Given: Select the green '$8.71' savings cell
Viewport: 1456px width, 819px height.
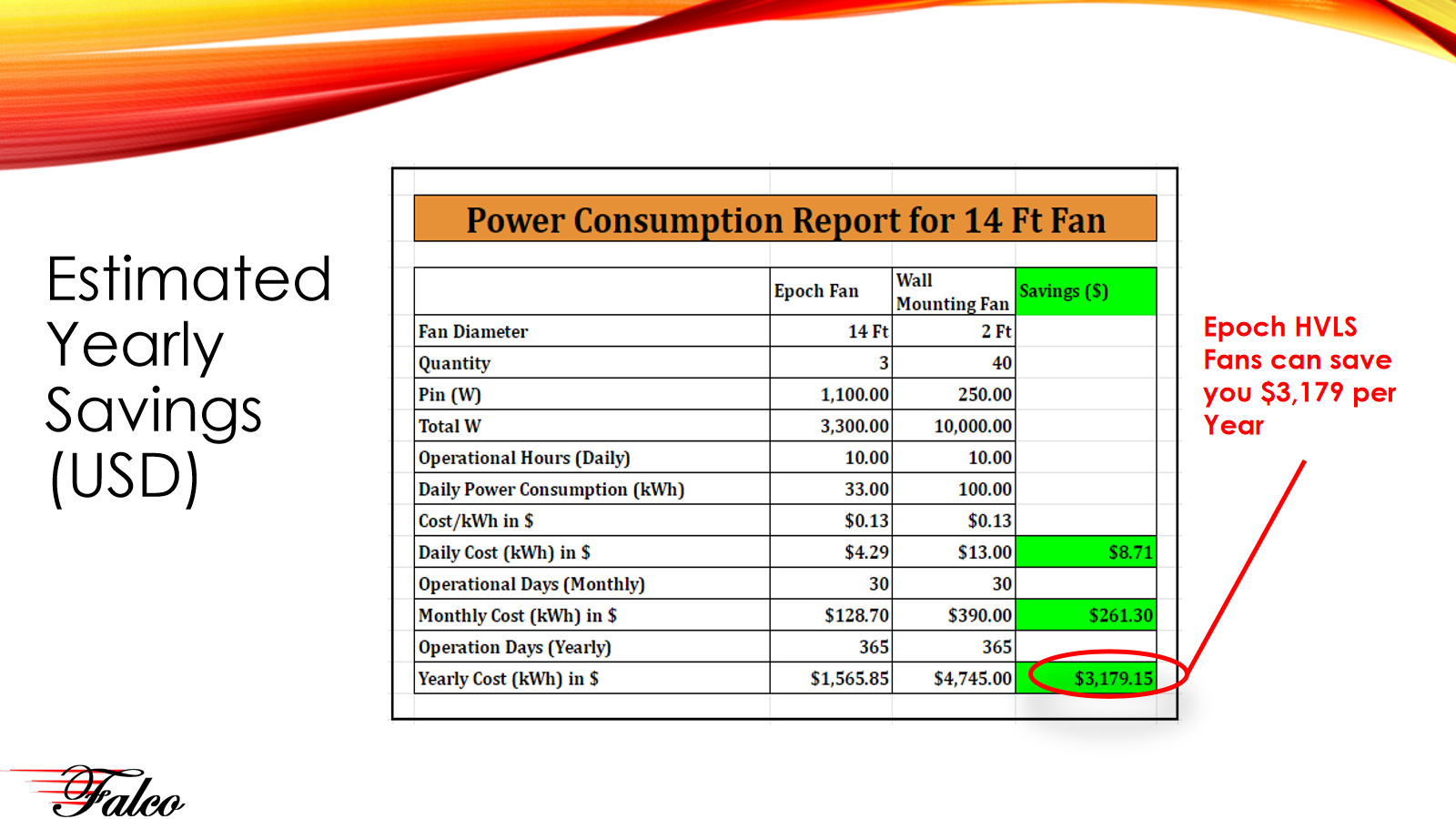Looking at the screenshot, I should 1086,552.
